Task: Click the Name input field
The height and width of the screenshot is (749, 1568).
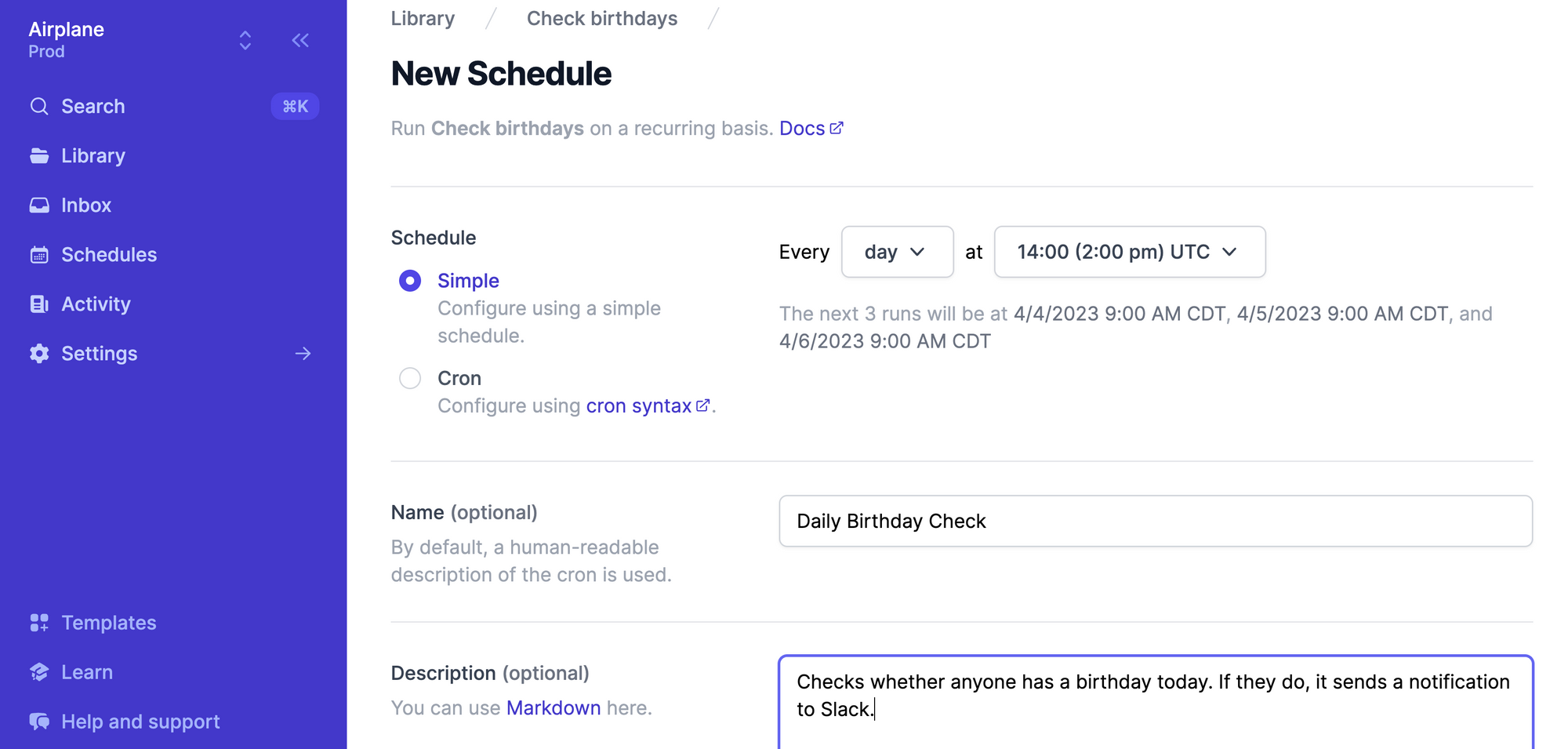Action: coord(1156,521)
